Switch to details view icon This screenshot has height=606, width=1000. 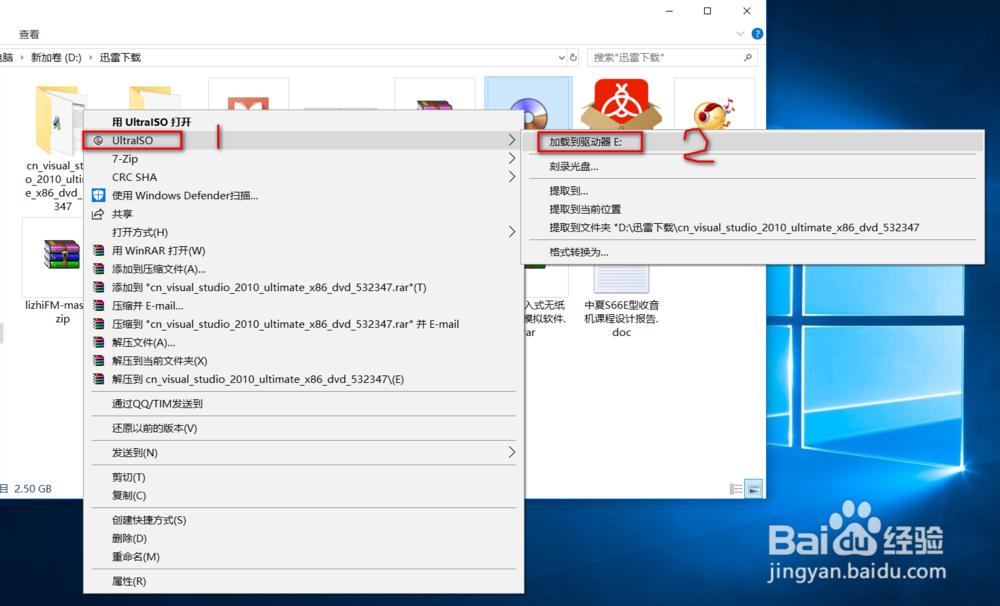pos(736,489)
